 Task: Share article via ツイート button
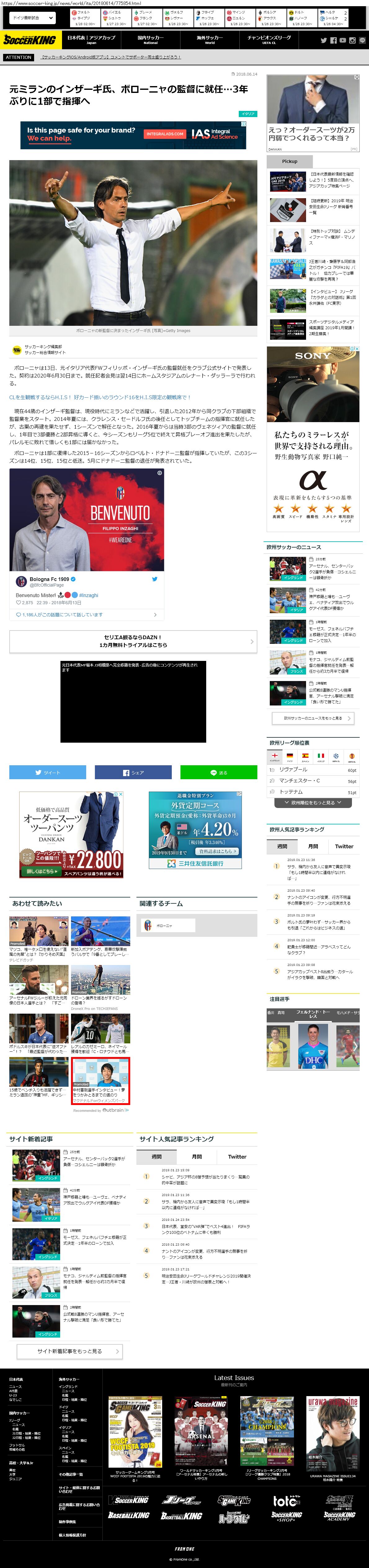click(x=47, y=772)
